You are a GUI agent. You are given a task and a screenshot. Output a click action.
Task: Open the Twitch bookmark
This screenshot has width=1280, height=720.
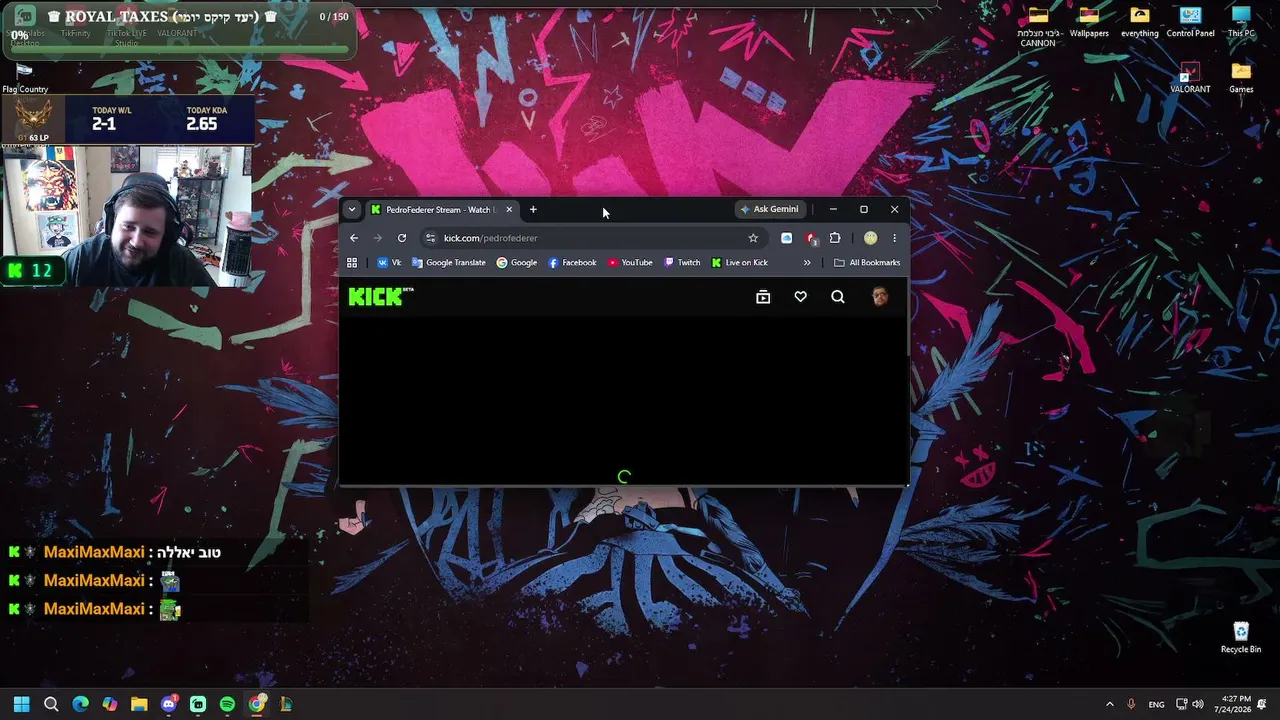point(682,263)
